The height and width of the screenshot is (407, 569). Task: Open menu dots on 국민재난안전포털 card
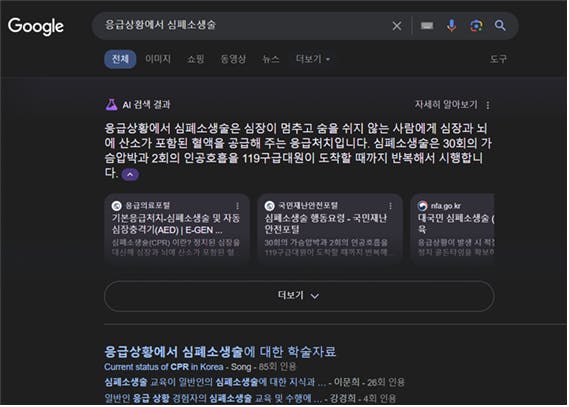point(390,206)
